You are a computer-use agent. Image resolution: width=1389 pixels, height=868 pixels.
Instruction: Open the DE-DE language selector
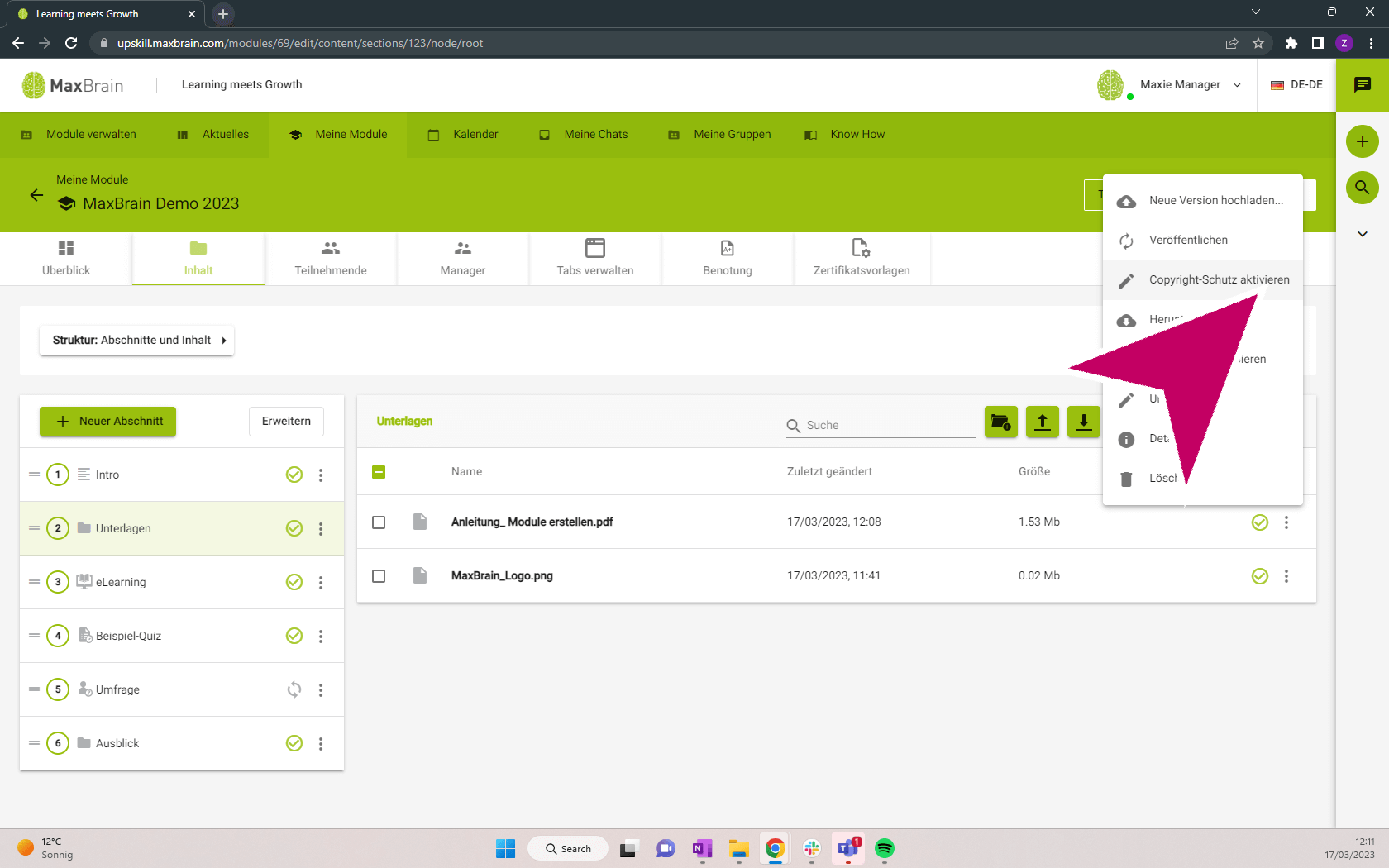pos(1296,85)
